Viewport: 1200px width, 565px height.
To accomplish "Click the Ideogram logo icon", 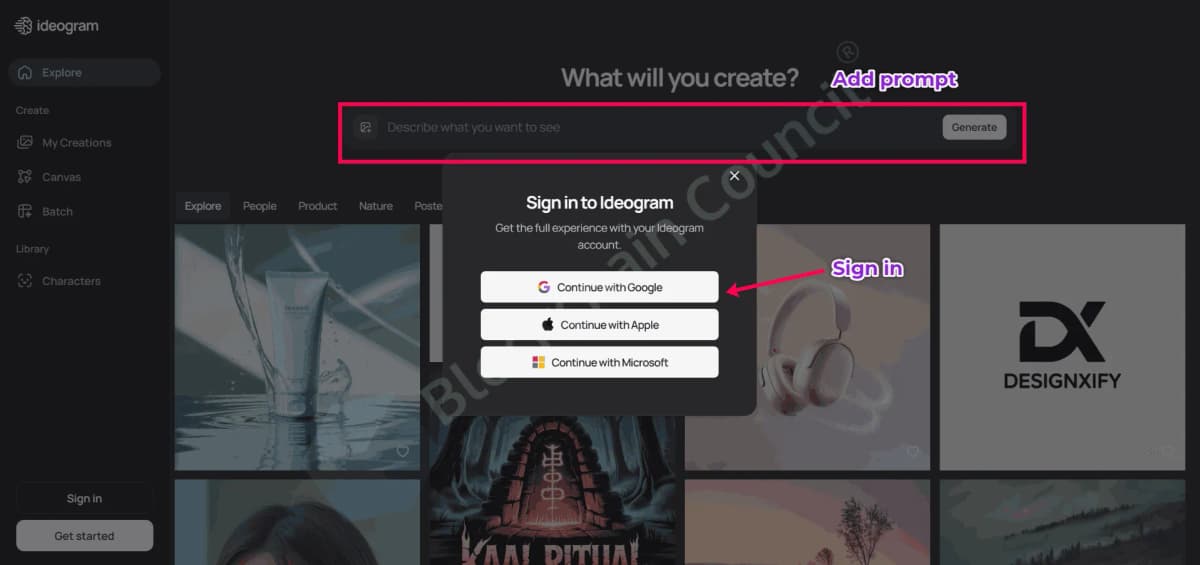I will (23, 26).
